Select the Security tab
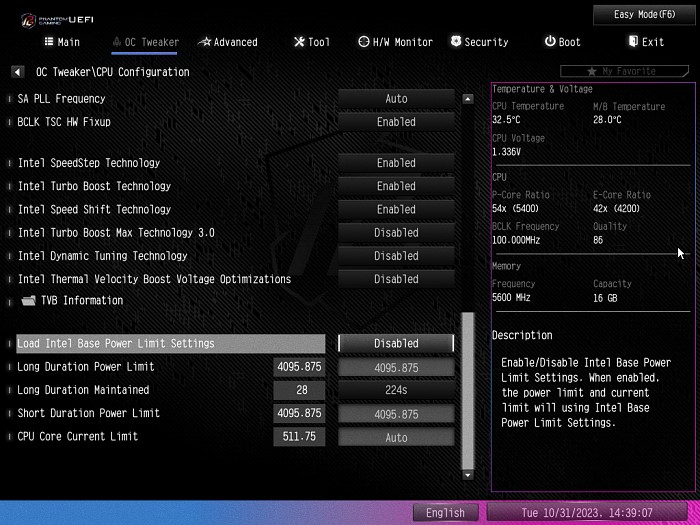Viewport: 700px width, 525px height. 479,42
